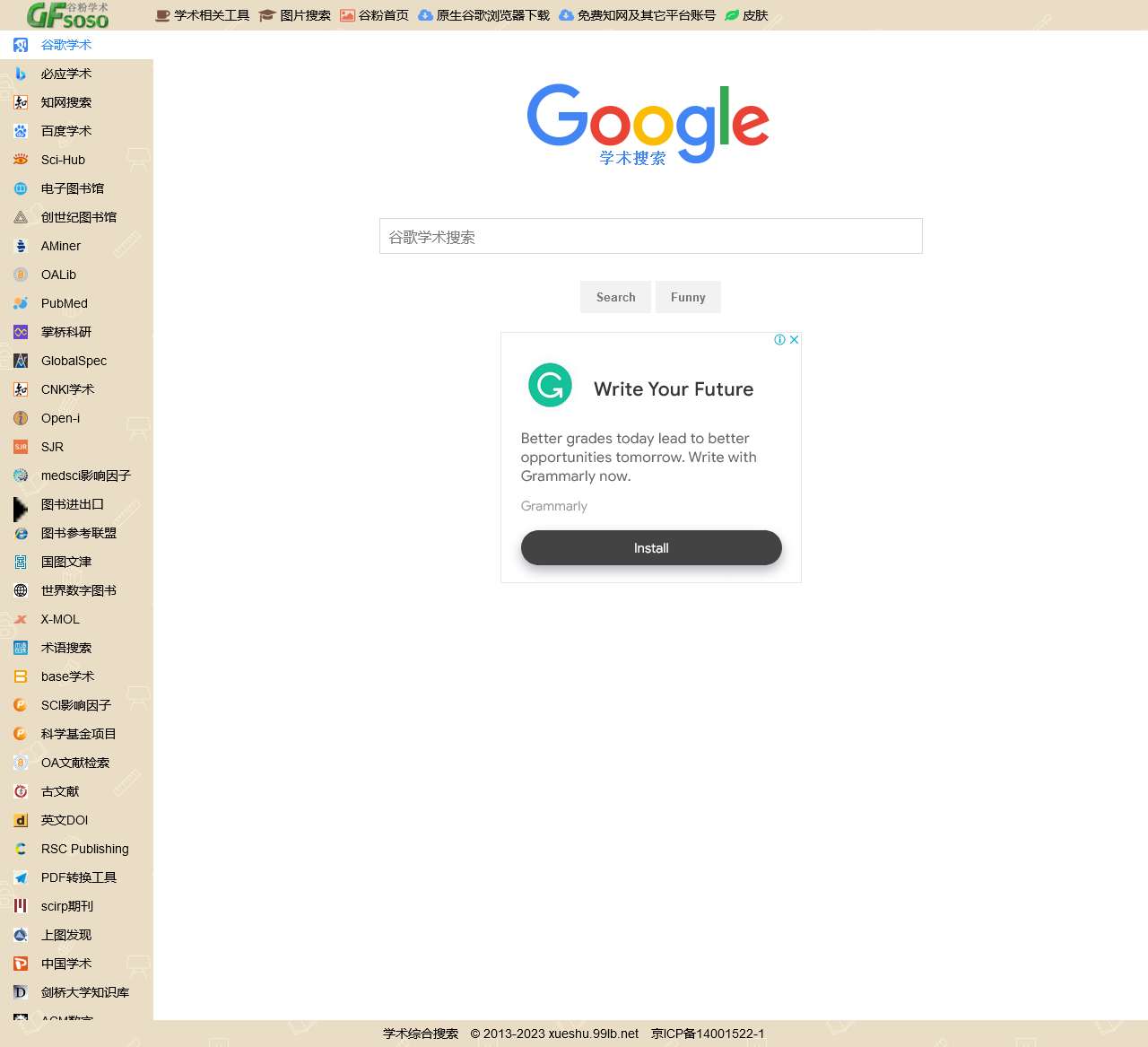Open the 皮肤 skin menu
Screen dimensions: 1148x1047
tap(746, 15)
